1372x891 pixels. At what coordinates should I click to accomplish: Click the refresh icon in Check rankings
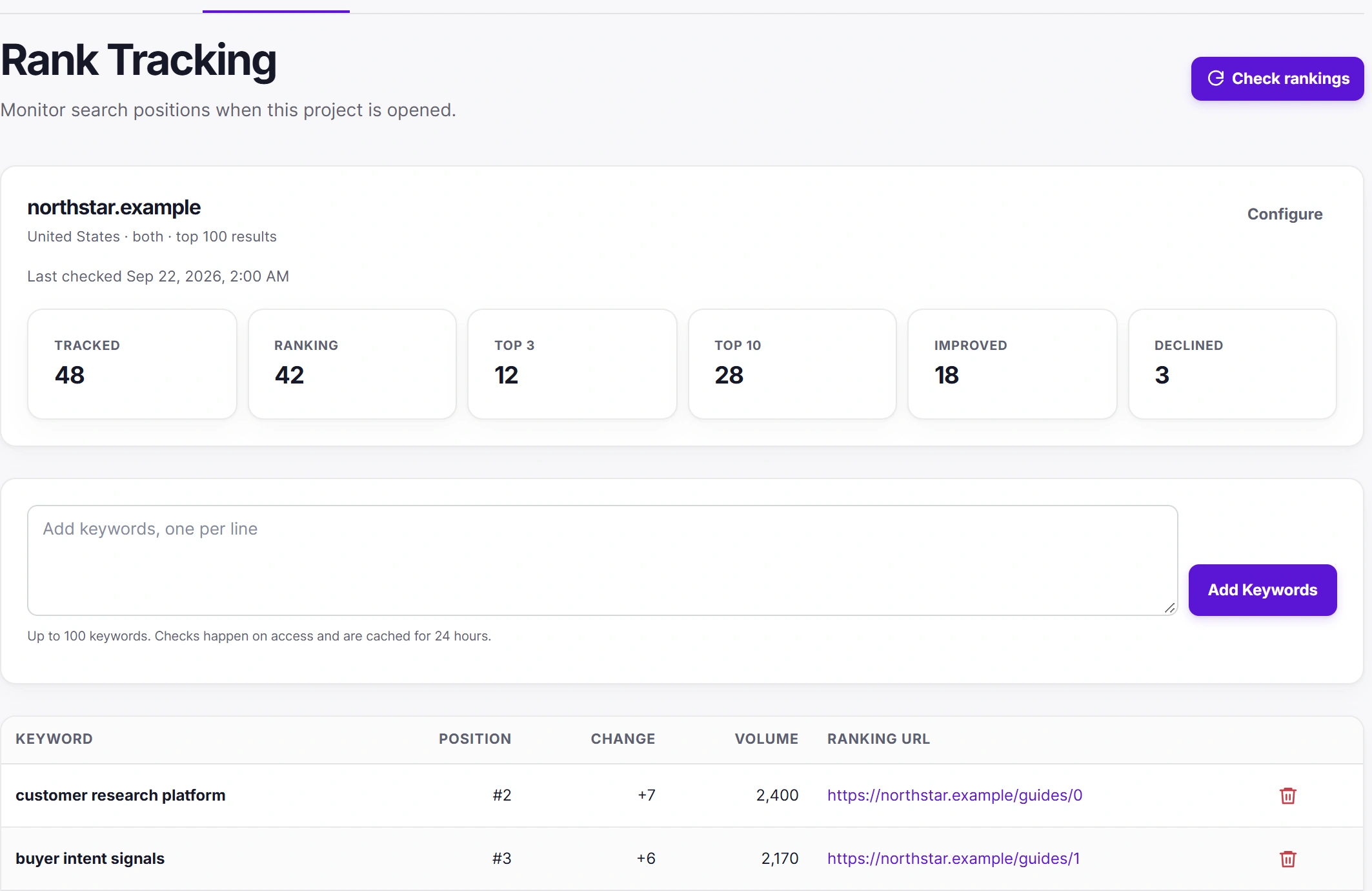click(x=1216, y=79)
